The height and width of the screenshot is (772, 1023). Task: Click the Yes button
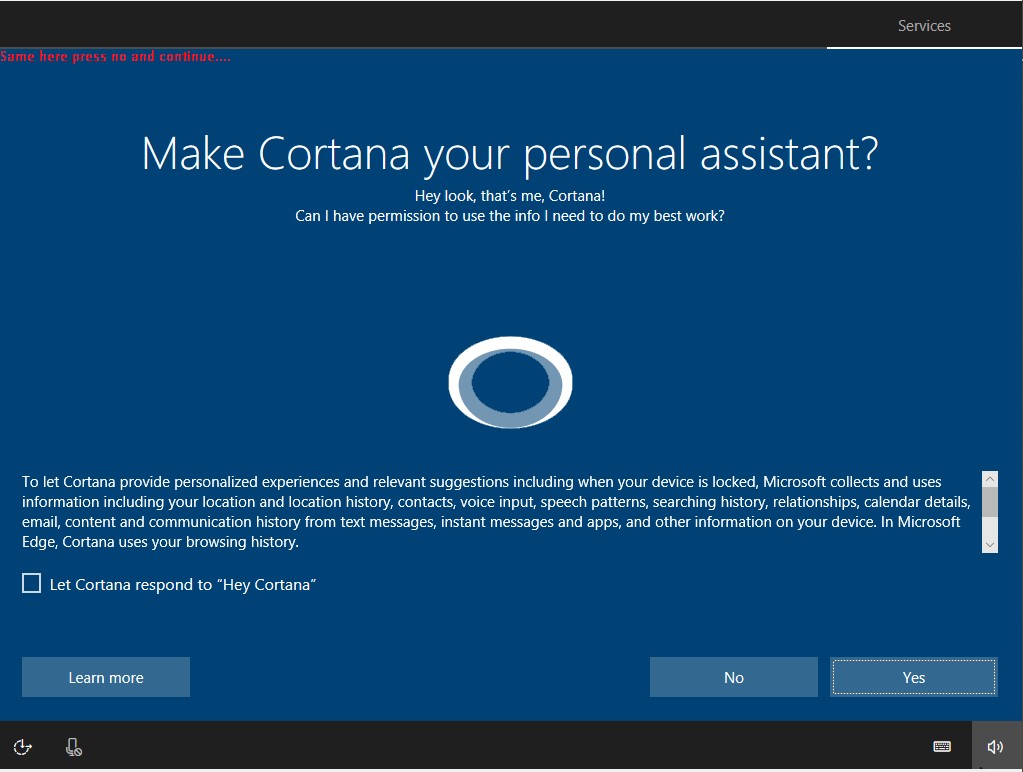pos(913,677)
